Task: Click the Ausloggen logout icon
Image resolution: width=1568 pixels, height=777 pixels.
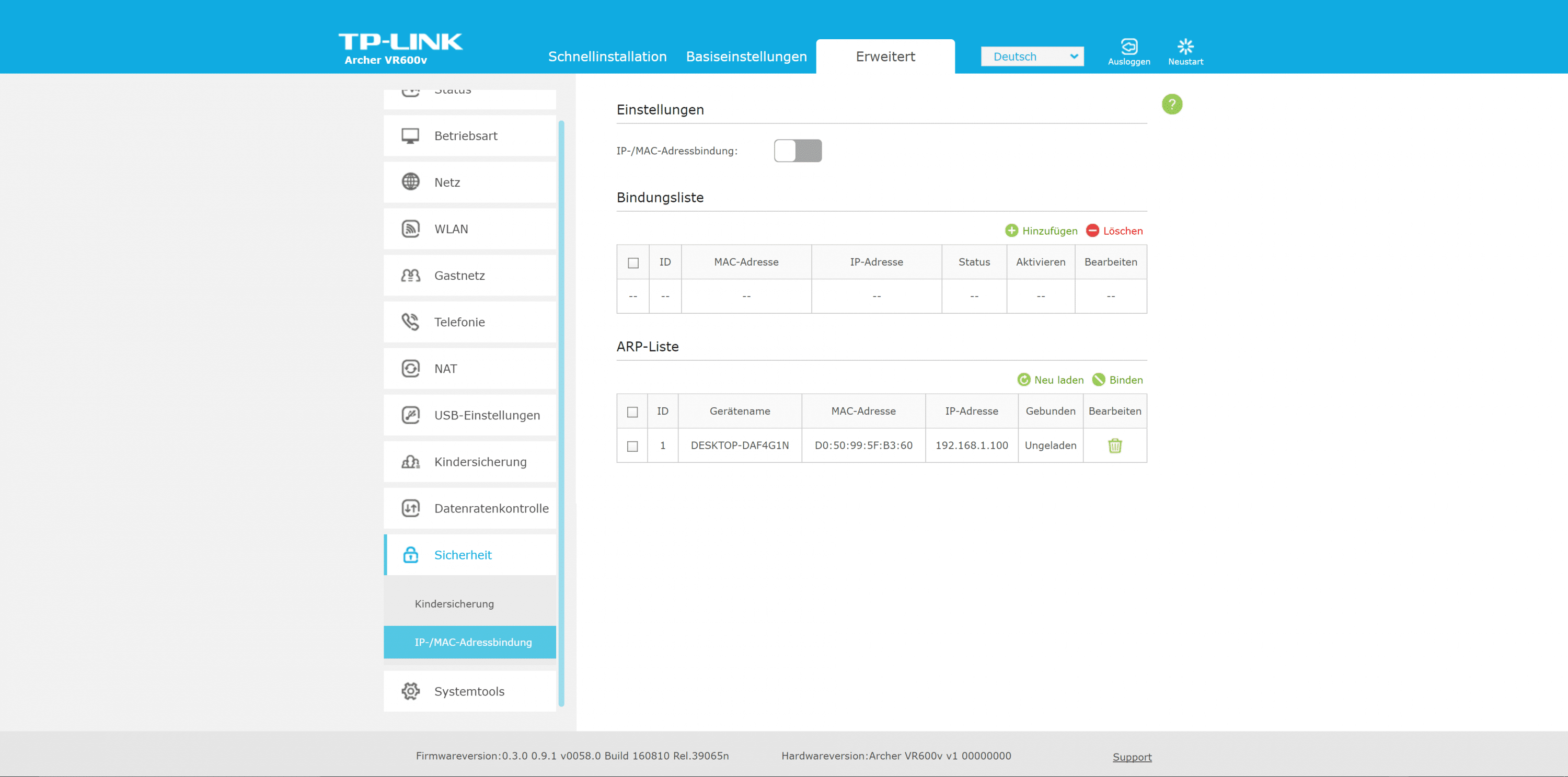Action: [1128, 47]
